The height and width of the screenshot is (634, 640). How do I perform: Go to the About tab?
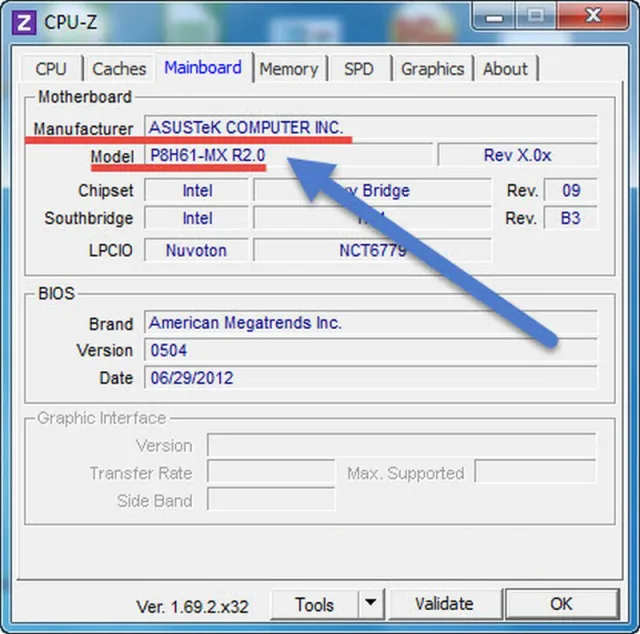coord(505,68)
